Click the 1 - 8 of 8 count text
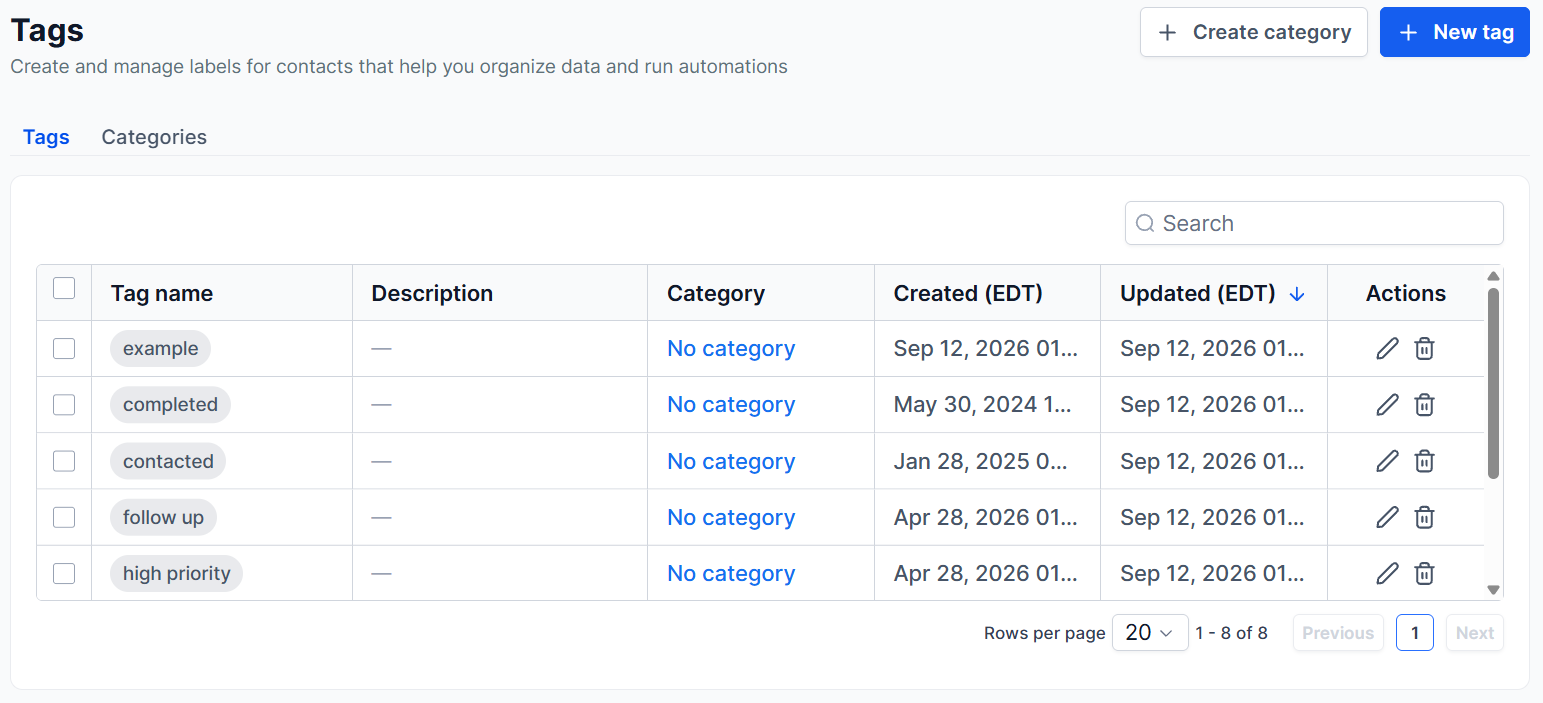This screenshot has width=1543, height=703. tap(1231, 633)
